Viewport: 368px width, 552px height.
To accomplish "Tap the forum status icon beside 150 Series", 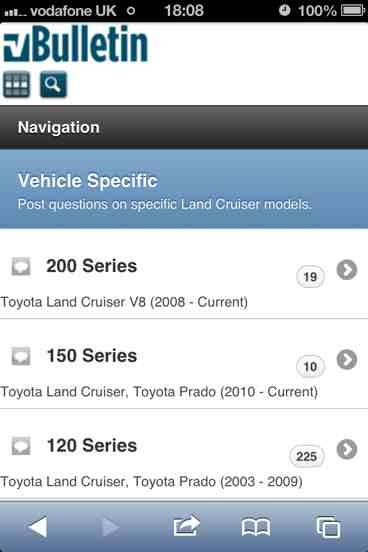I will pos(21,356).
